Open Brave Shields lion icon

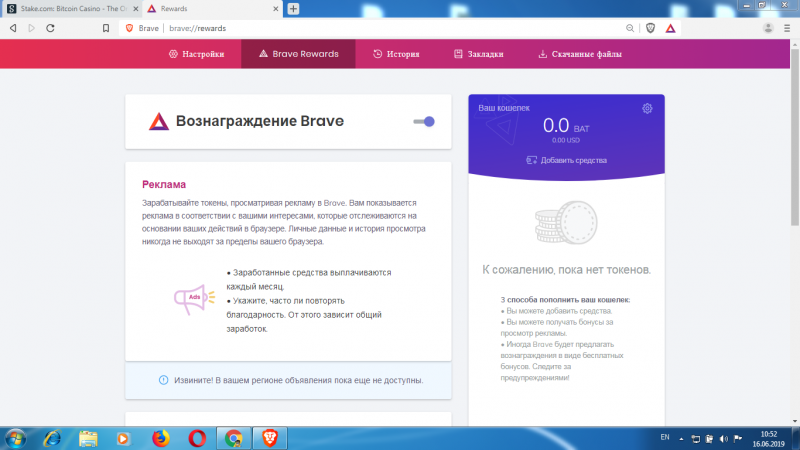650,28
